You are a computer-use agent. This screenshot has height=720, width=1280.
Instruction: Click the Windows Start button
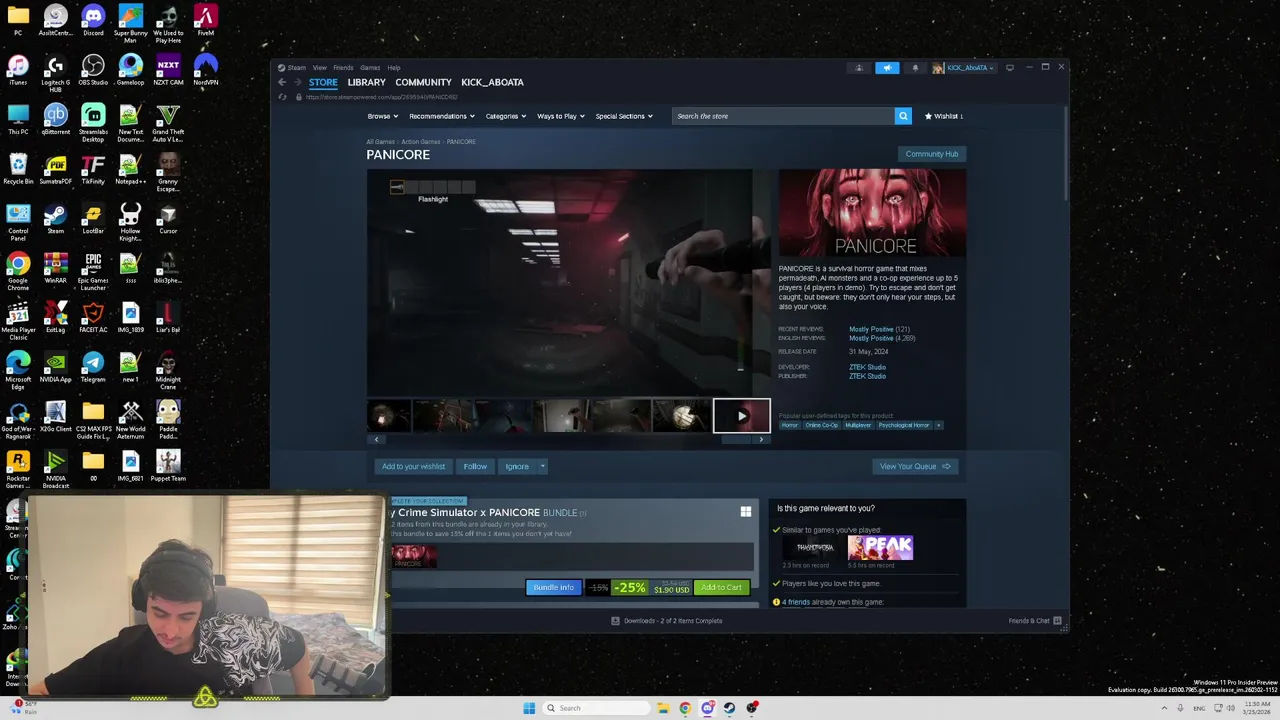point(529,708)
